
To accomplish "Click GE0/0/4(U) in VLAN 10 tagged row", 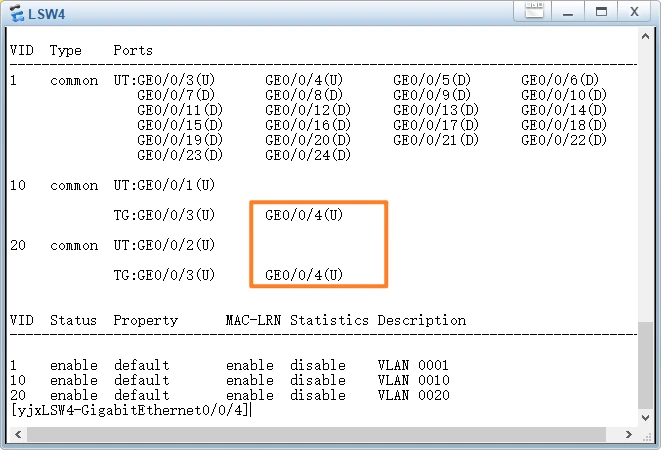I will click(304, 215).
